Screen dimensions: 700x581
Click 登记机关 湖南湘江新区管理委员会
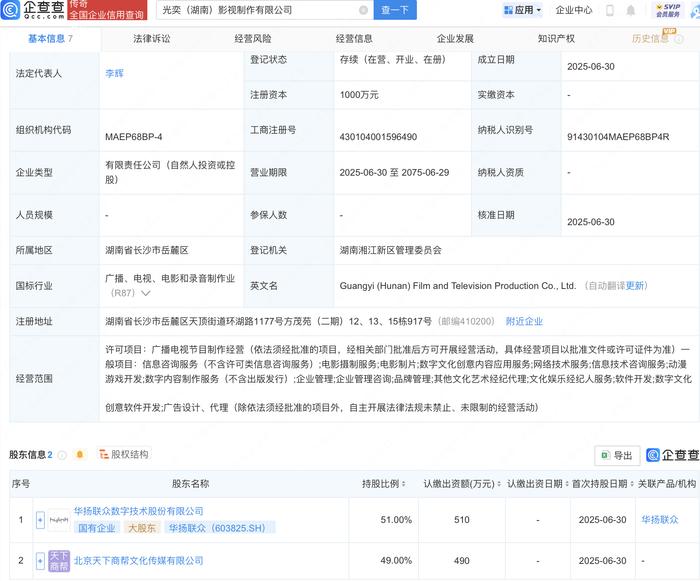tap(391, 251)
